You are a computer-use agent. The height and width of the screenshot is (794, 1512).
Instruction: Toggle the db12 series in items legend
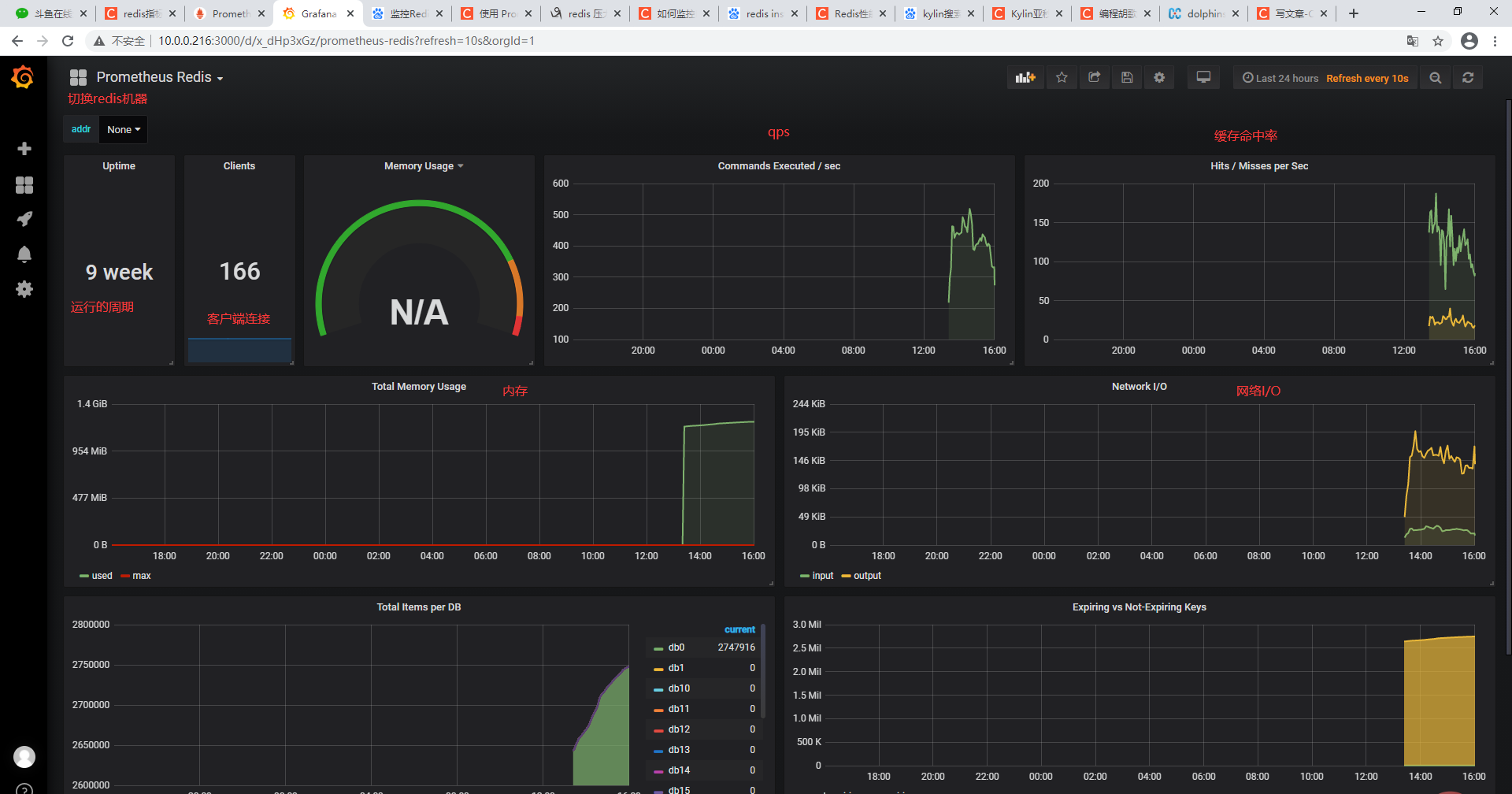point(679,729)
